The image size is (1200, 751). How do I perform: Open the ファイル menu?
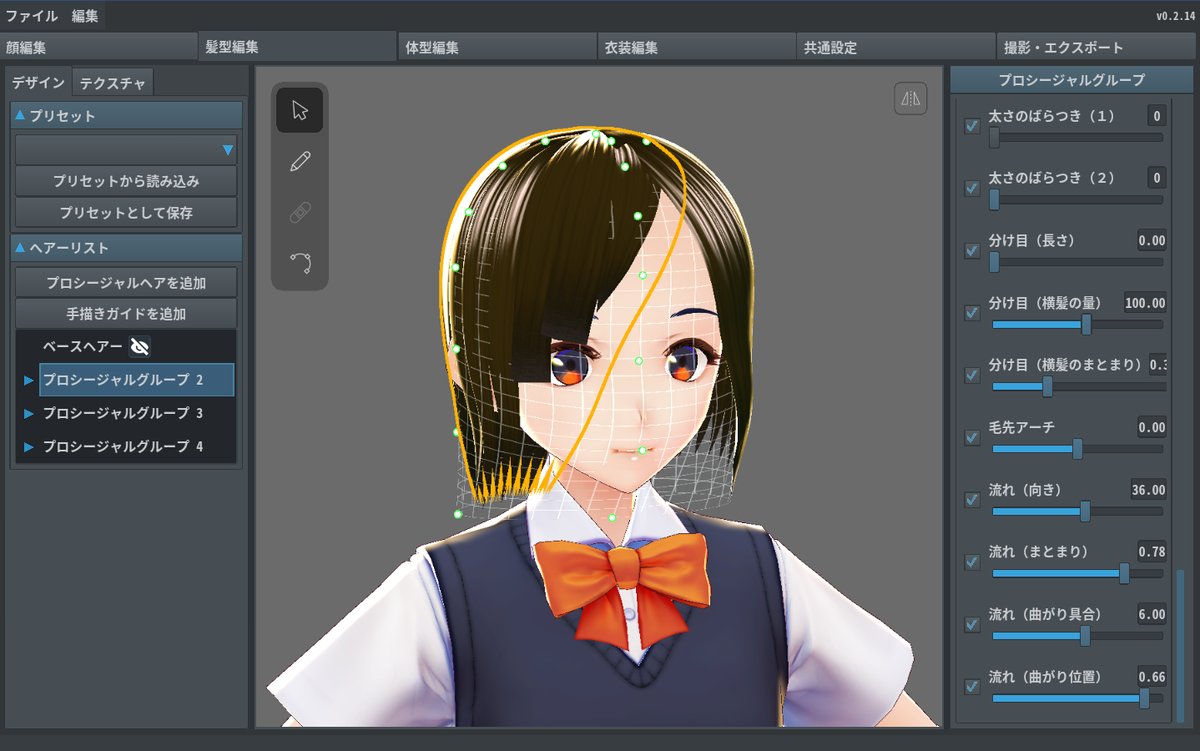click(32, 15)
